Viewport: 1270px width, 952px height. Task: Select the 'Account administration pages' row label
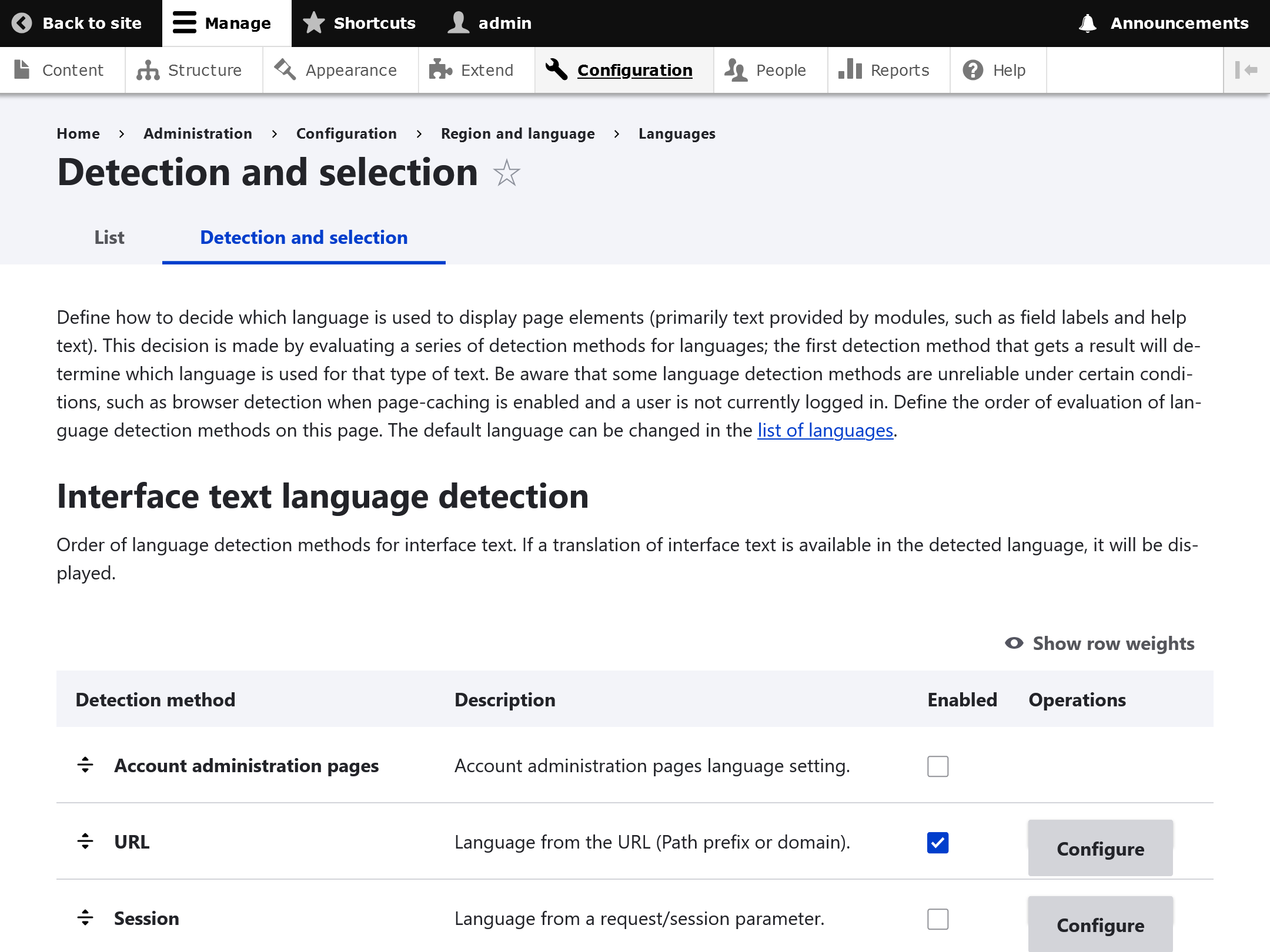(x=246, y=766)
